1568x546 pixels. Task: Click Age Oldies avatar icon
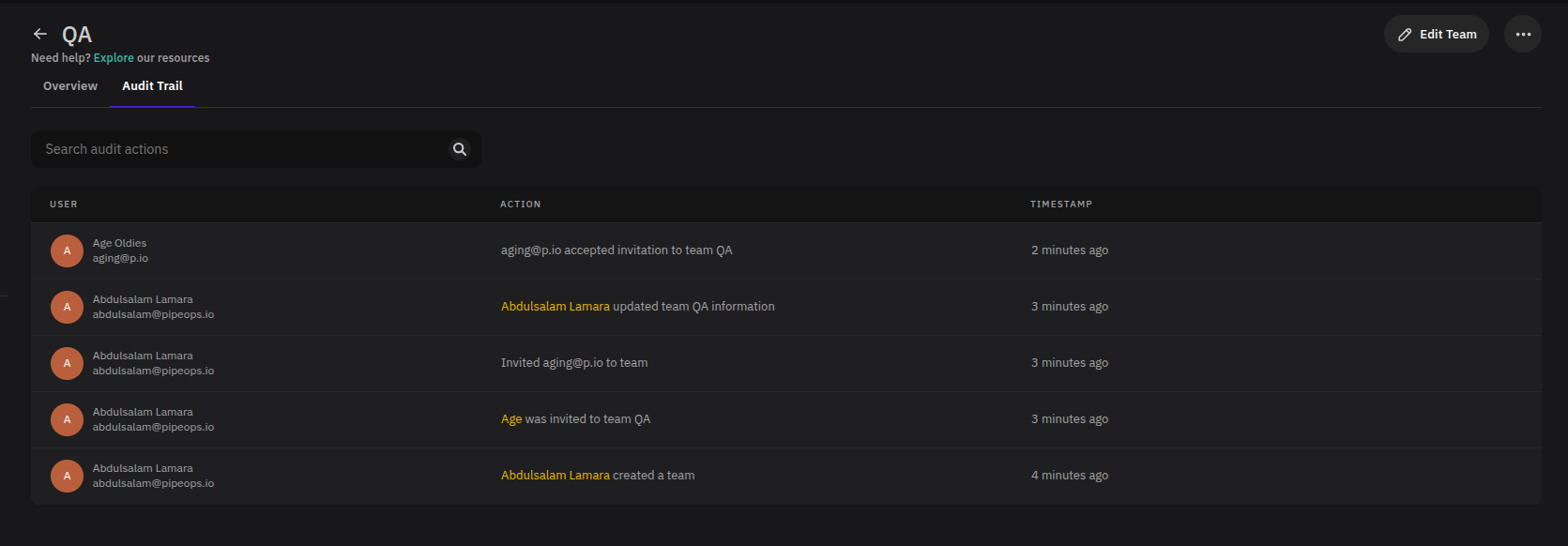67,250
